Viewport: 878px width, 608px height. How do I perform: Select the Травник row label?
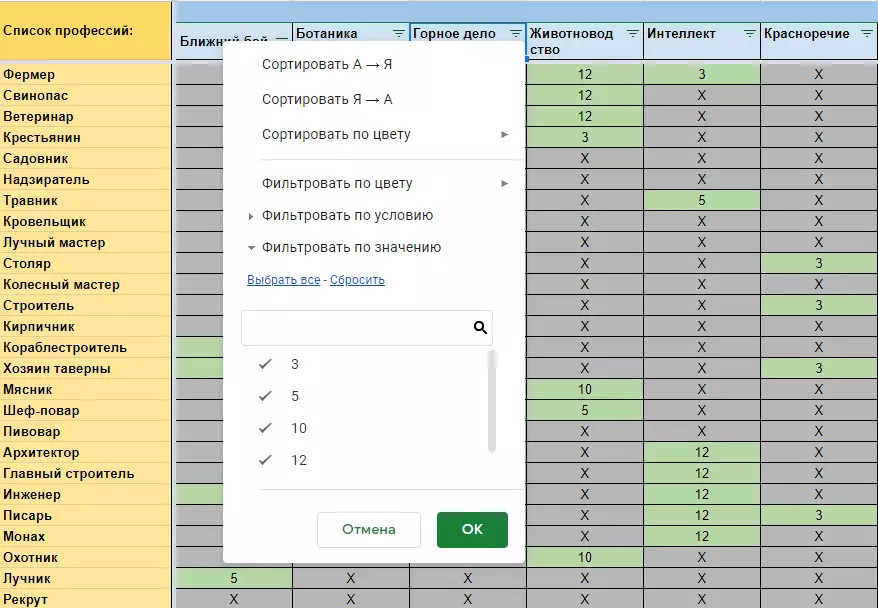[86, 200]
